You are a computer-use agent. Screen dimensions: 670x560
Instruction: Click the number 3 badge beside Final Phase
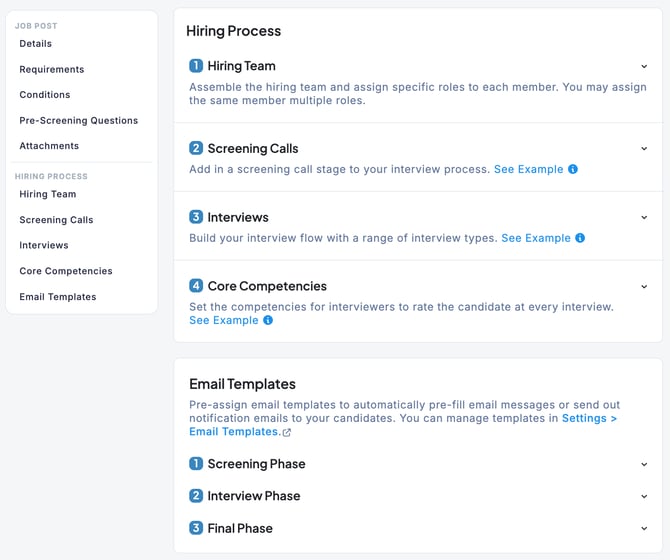coord(196,528)
